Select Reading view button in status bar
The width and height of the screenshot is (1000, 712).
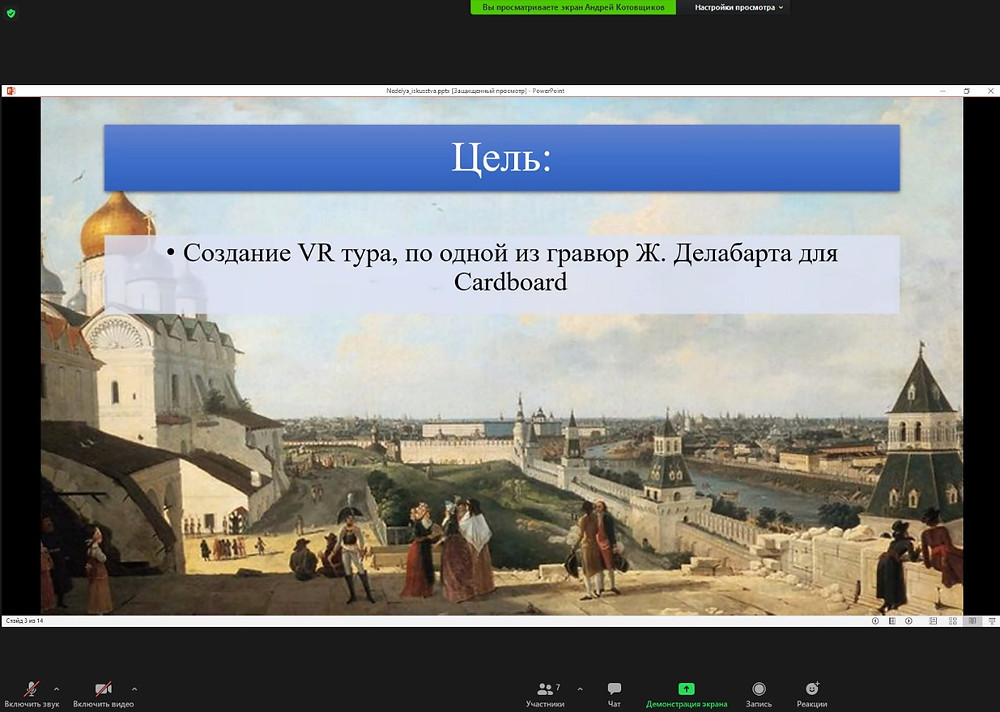coord(973,621)
